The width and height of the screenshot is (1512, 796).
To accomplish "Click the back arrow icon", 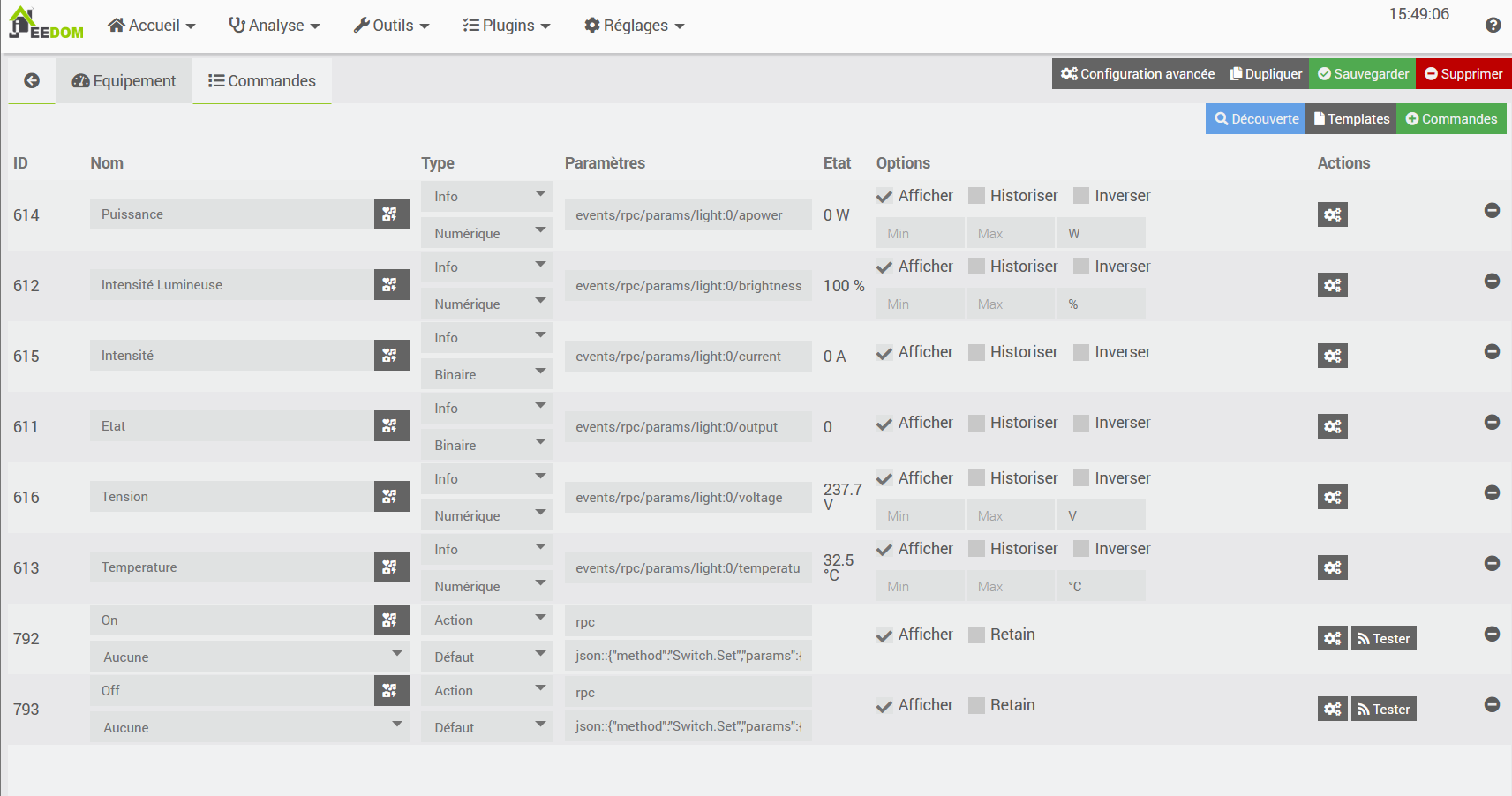I will (32, 81).
